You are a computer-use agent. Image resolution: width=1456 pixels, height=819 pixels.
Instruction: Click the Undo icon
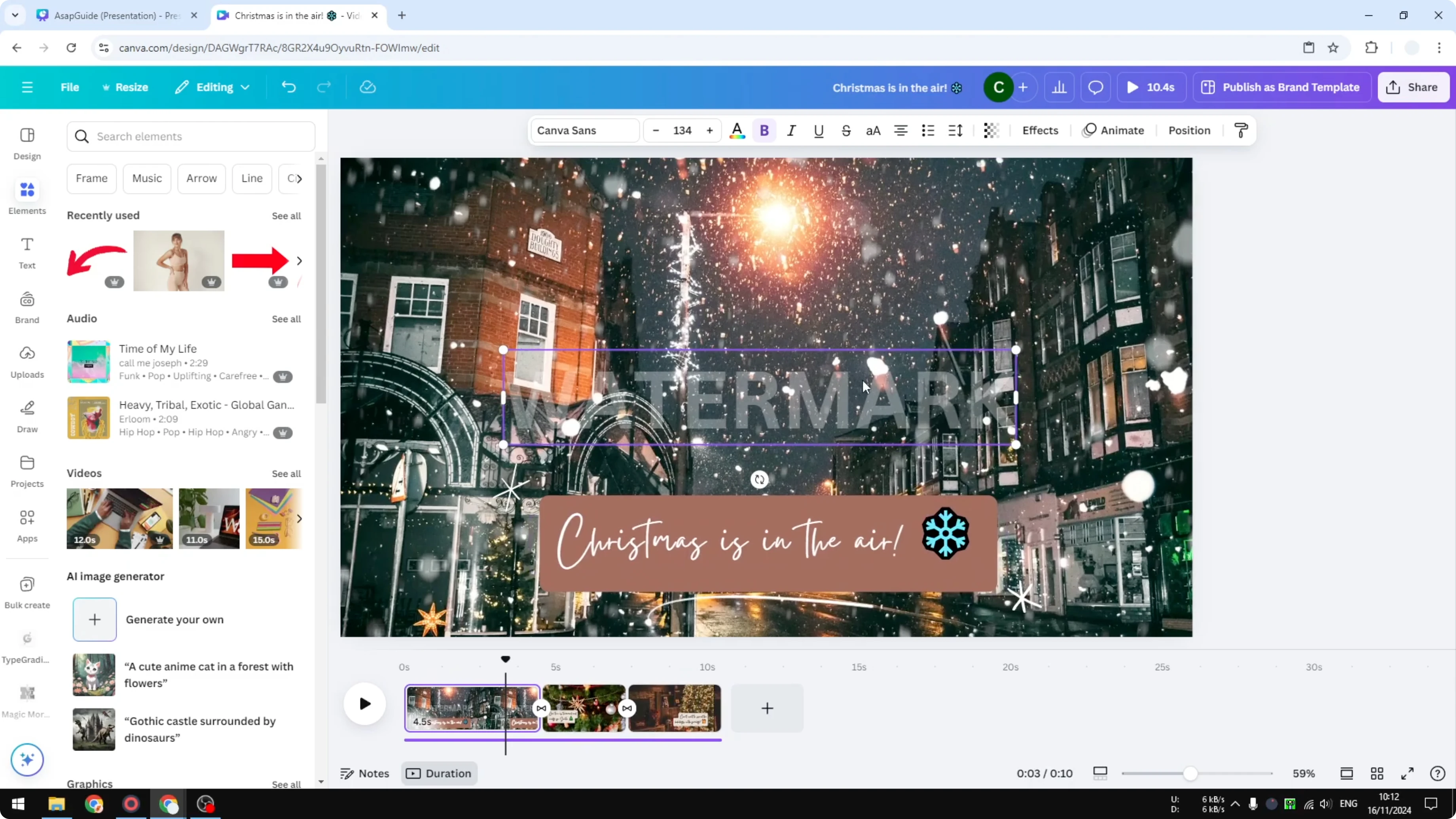coord(288,87)
